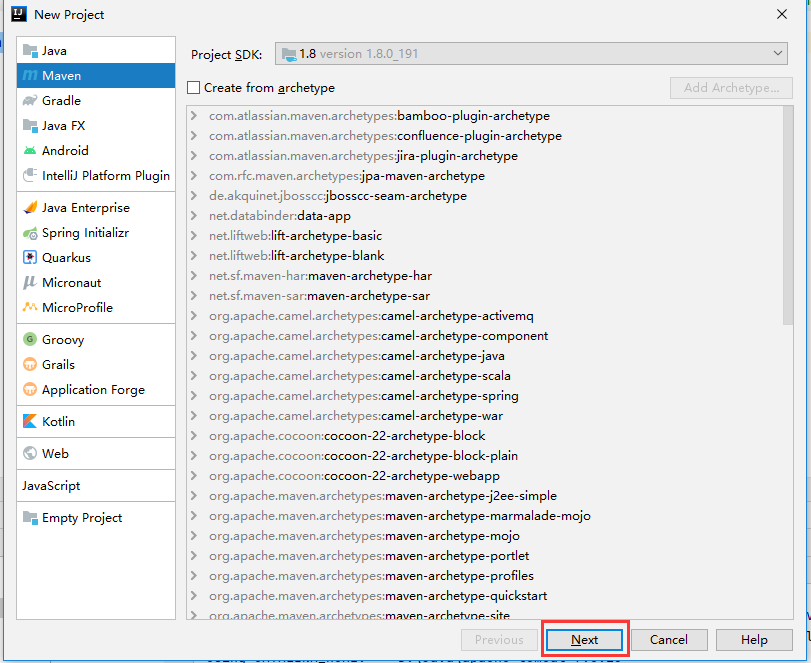The image size is (811, 663).
Task: Click the Grails icon
Action: pos(30,365)
